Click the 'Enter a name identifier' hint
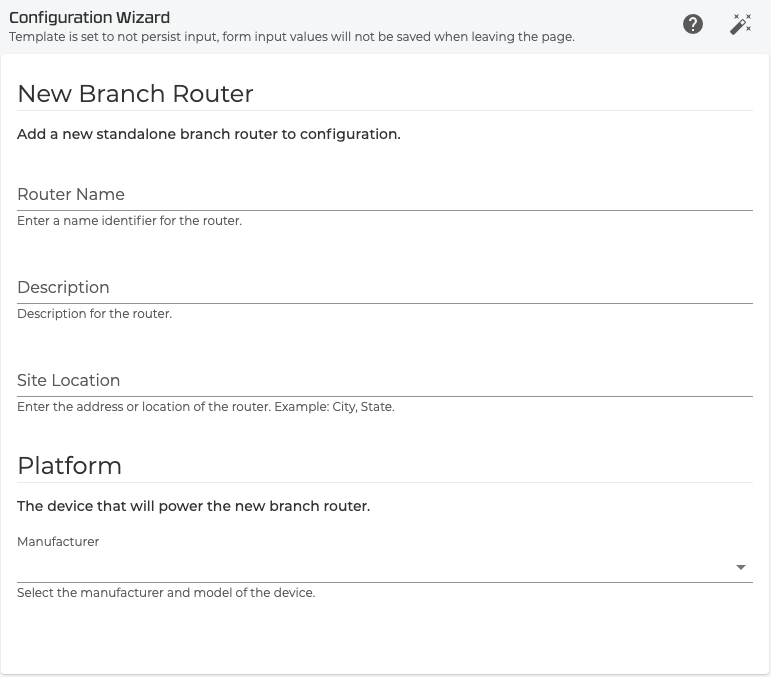Viewport: 771px width, 677px height. tap(129, 220)
